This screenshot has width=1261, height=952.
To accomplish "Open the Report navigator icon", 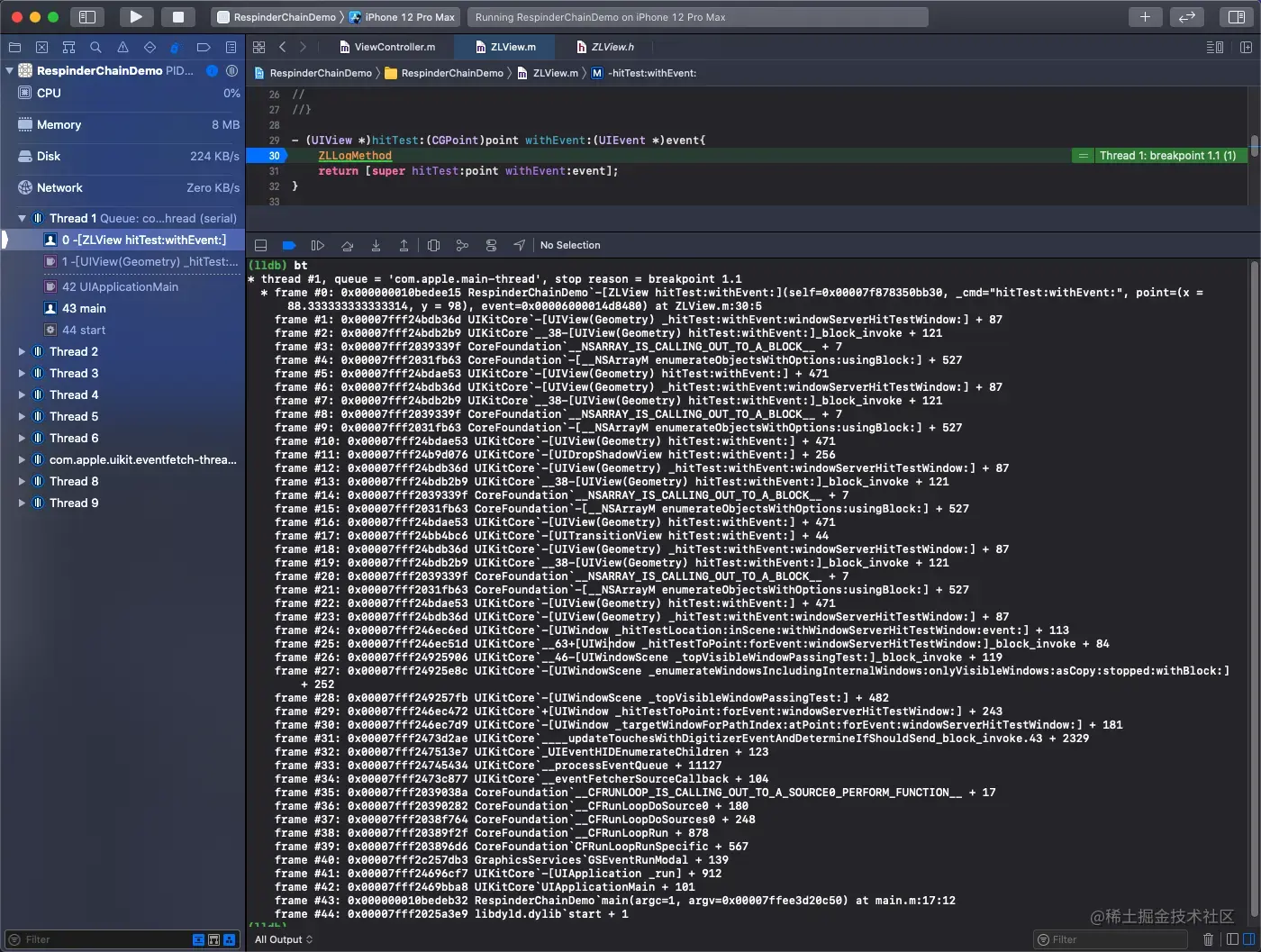I will click(231, 47).
